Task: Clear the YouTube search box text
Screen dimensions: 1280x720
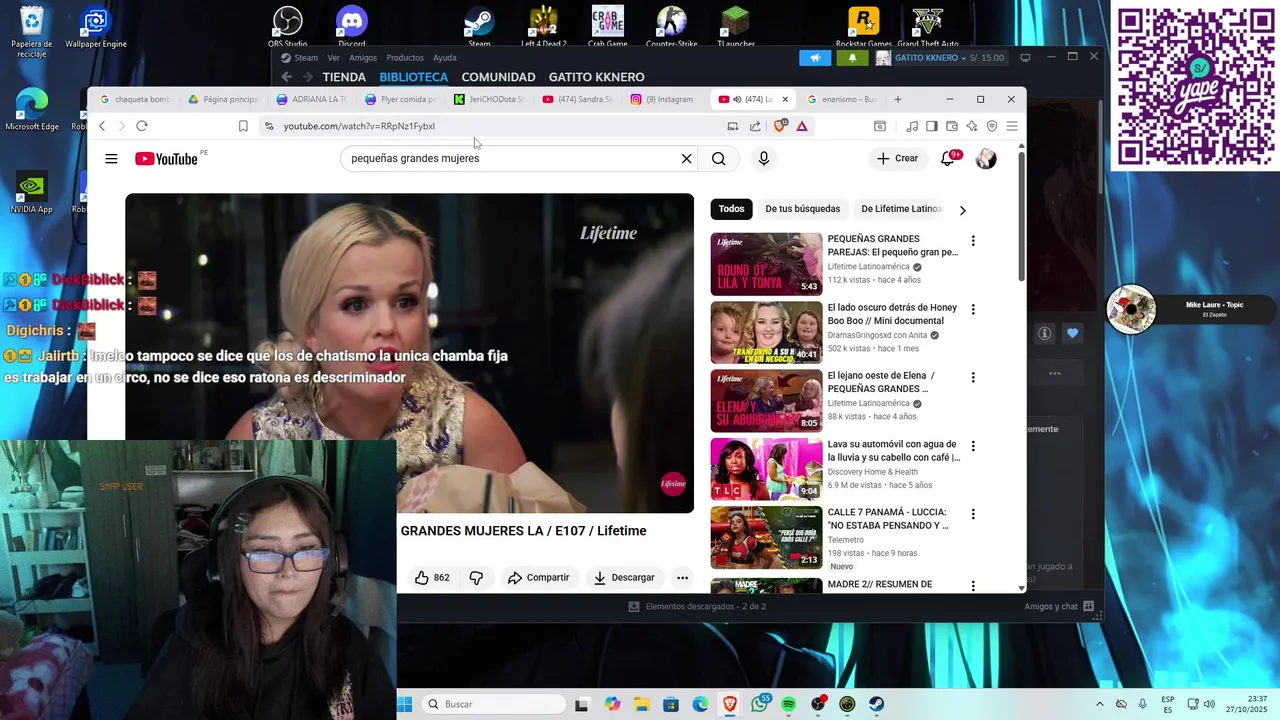Action: pos(686,159)
